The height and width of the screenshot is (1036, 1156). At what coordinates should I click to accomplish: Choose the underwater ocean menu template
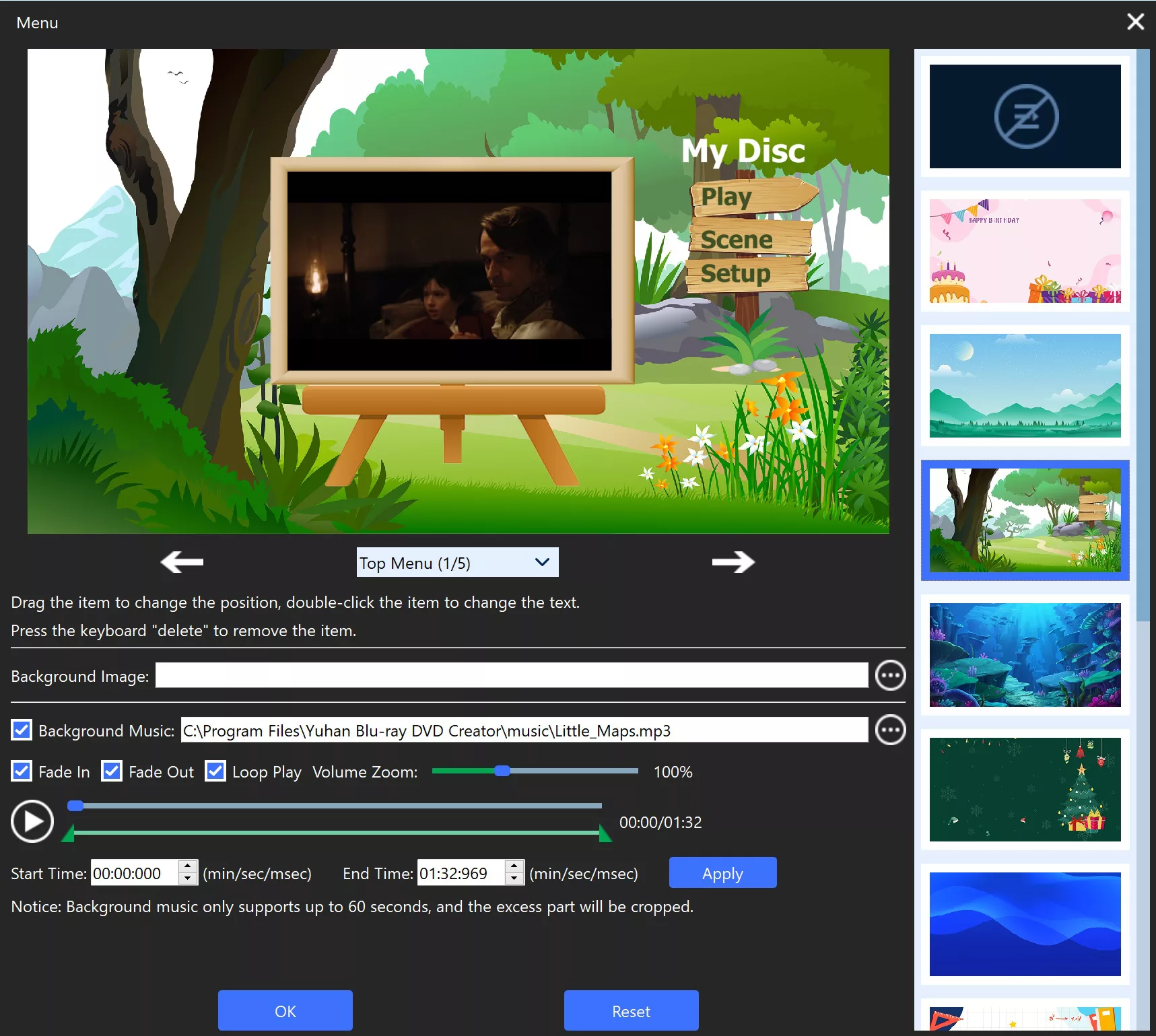point(1025,655)
